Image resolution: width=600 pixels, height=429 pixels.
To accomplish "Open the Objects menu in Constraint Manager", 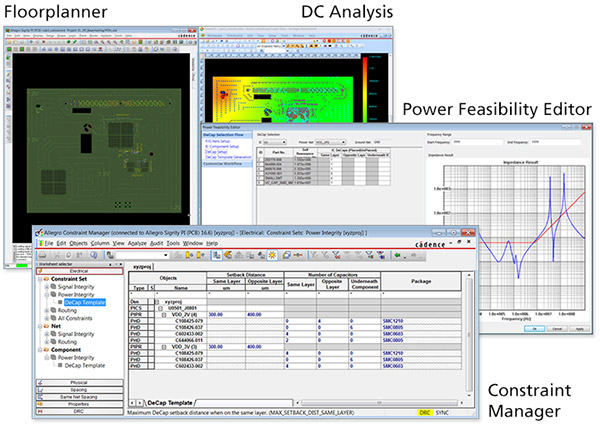I will 78,243.
